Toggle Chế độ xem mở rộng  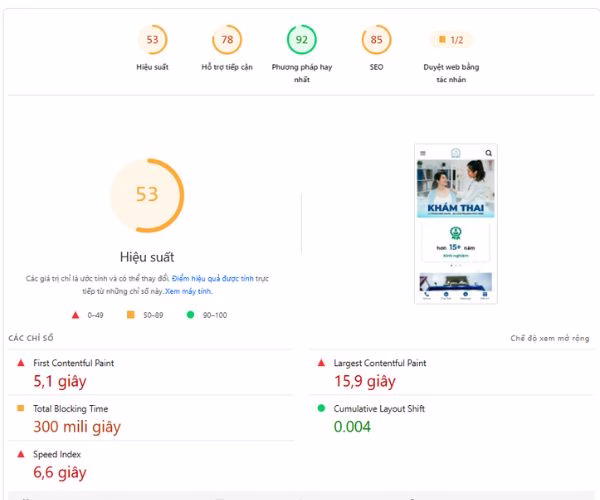[549, 338]
